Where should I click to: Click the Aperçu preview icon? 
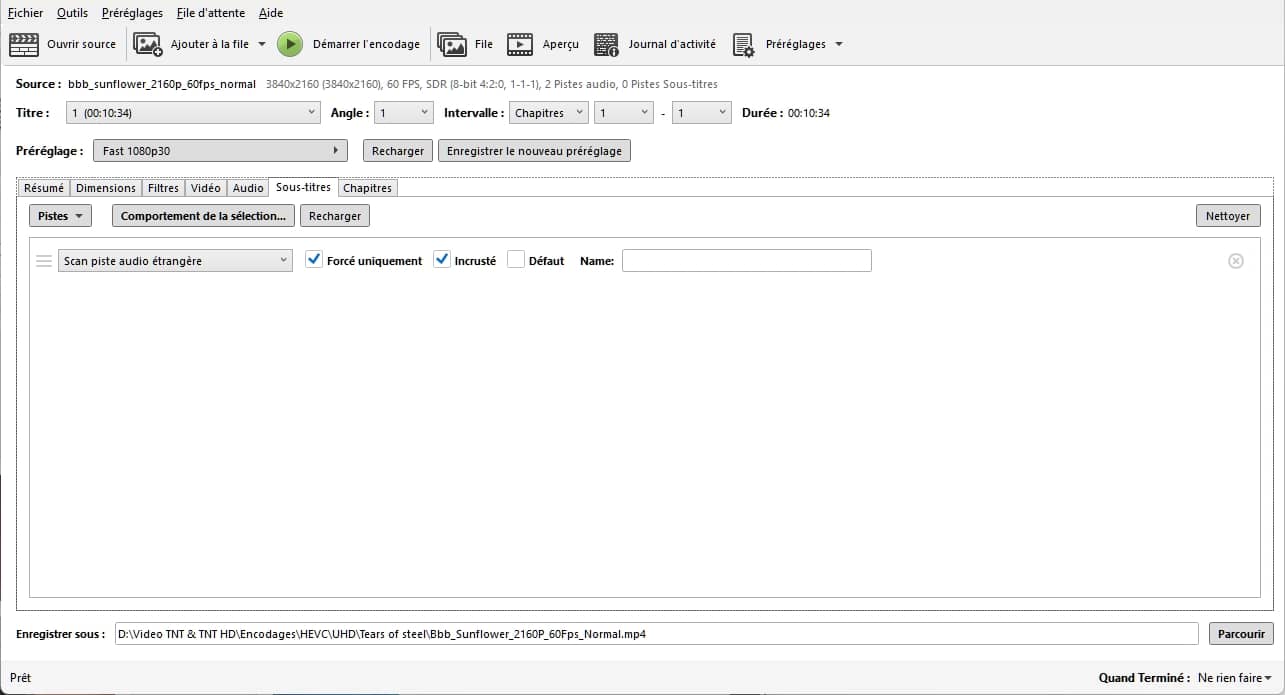(520, 44)
